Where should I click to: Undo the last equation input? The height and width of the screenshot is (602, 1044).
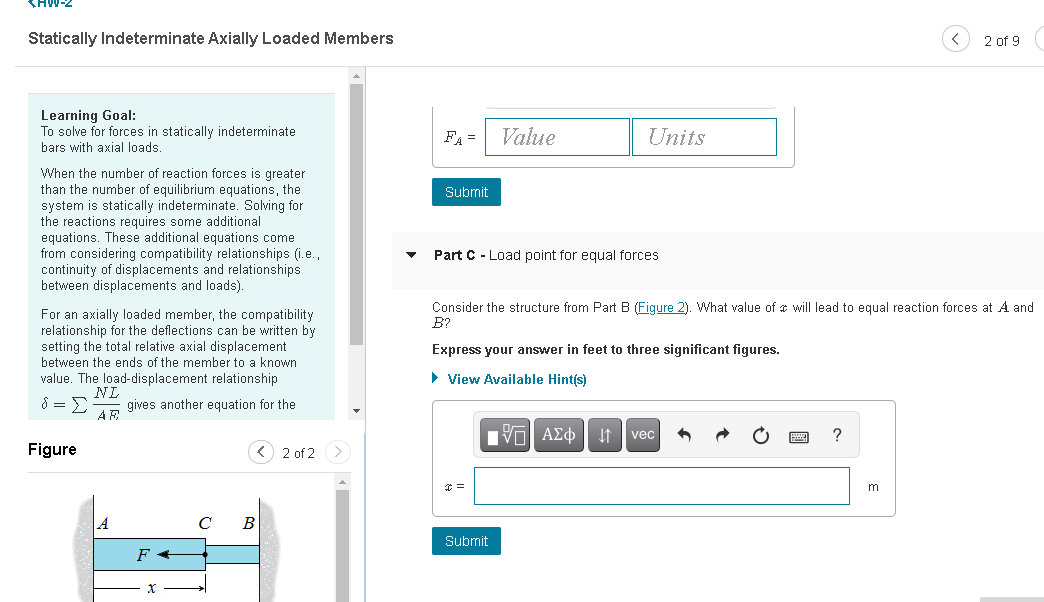pos(684,434)
